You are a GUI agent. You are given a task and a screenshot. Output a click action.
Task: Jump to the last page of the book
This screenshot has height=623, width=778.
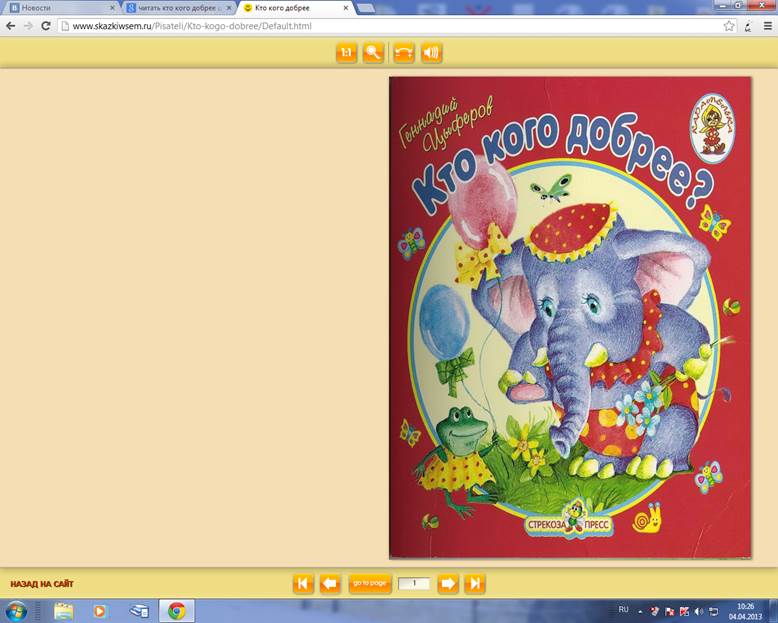coord(474,583)
